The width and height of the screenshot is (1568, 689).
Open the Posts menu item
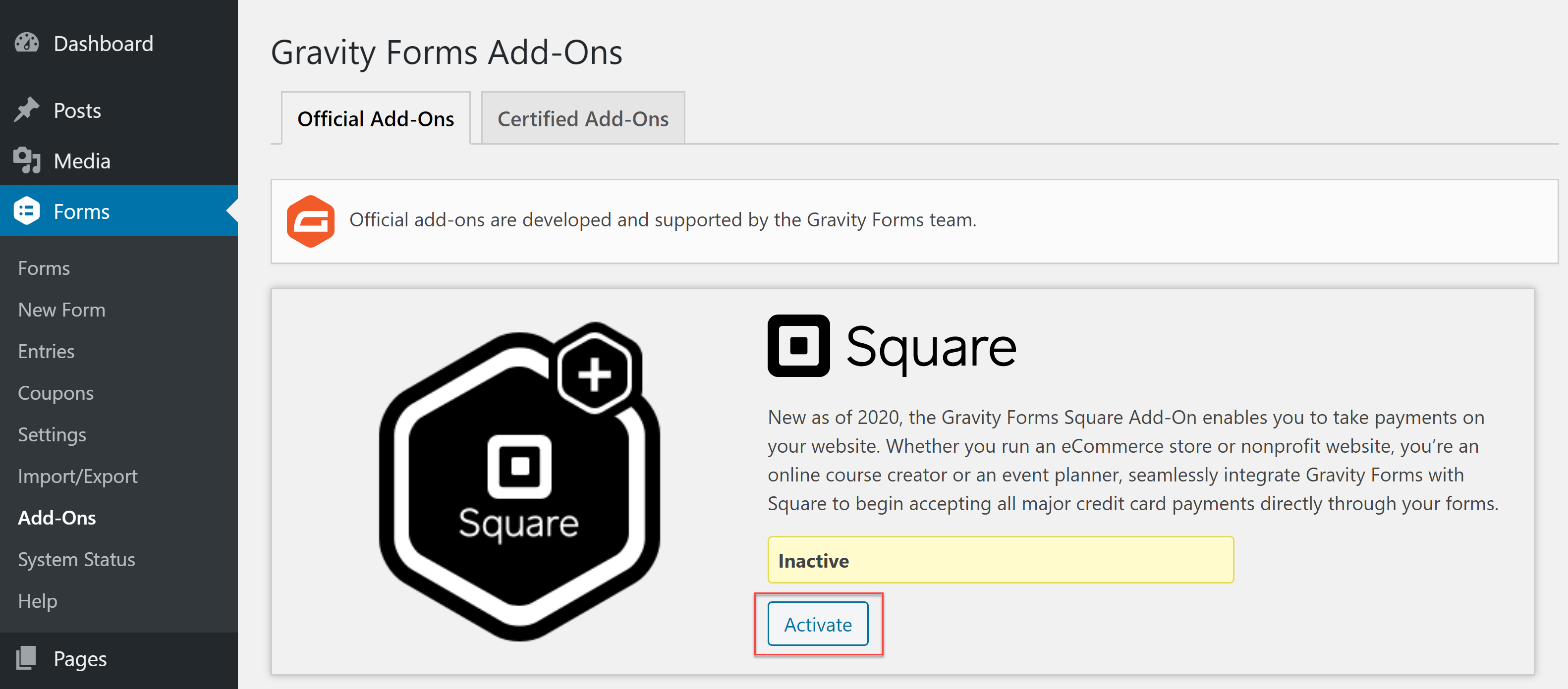tap(119, 110)
